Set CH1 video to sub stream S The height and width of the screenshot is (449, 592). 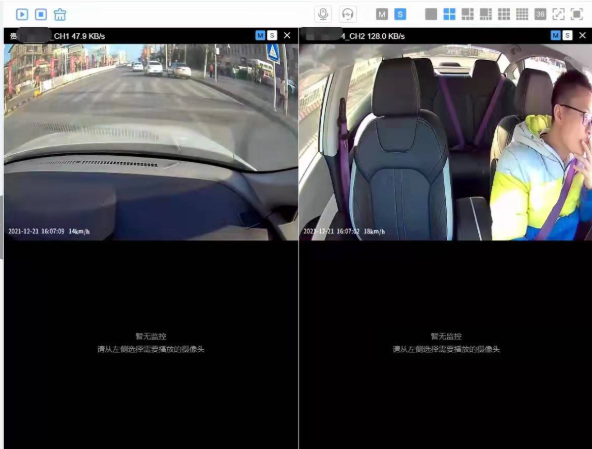tap(272, 35)
